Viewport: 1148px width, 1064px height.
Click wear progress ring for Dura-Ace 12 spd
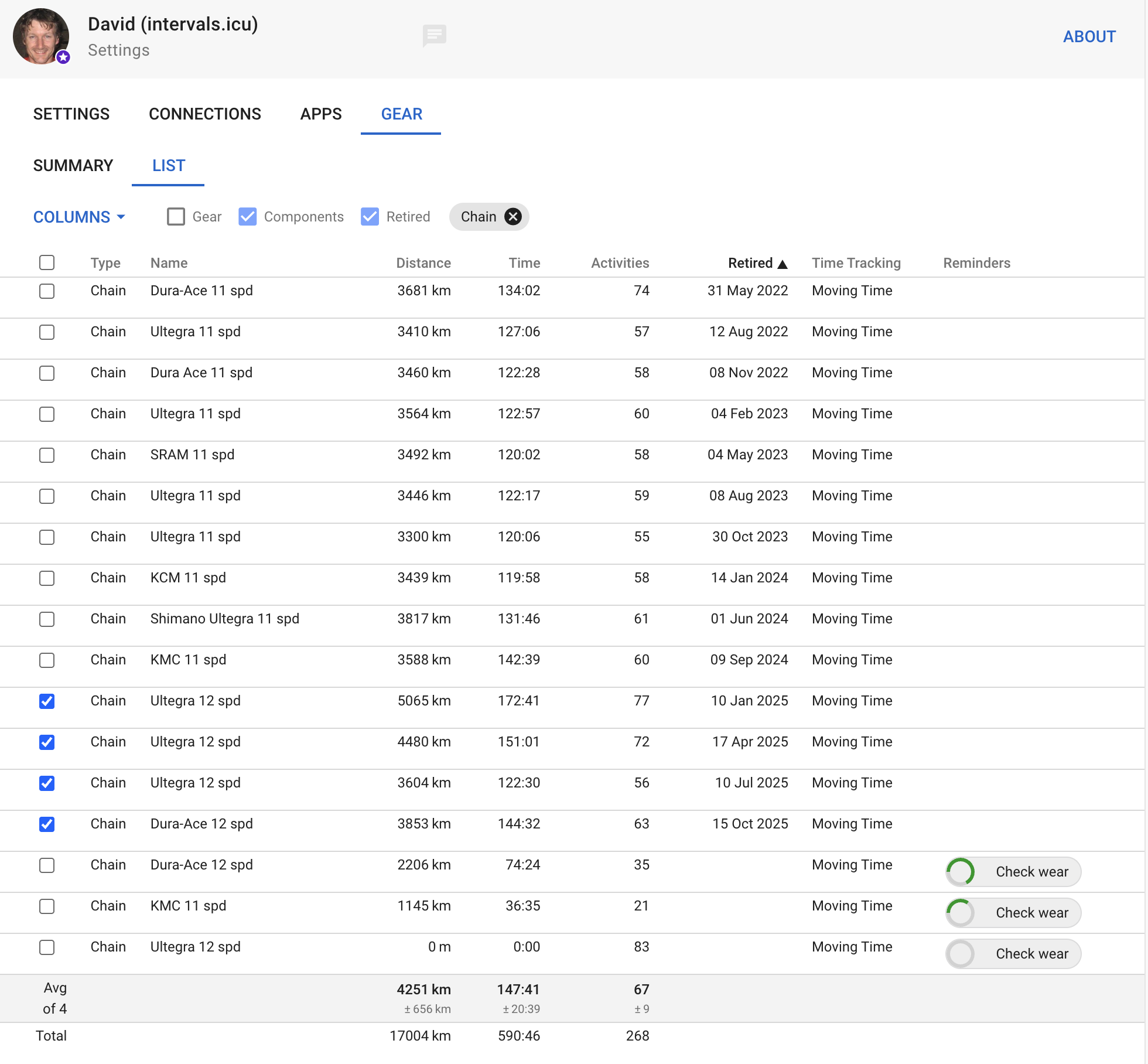[x=961, y=872]
